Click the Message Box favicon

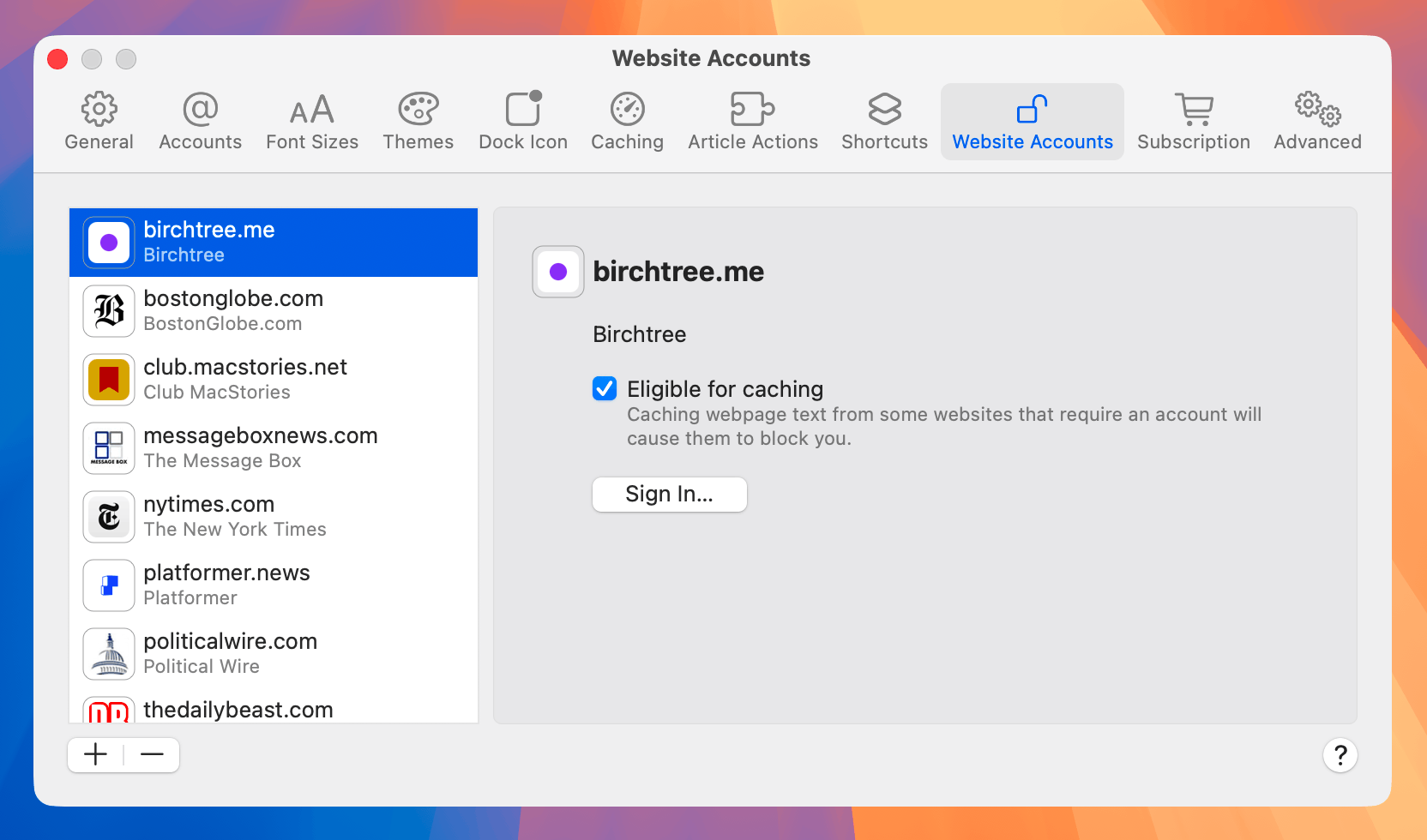(x=109, y=448)
